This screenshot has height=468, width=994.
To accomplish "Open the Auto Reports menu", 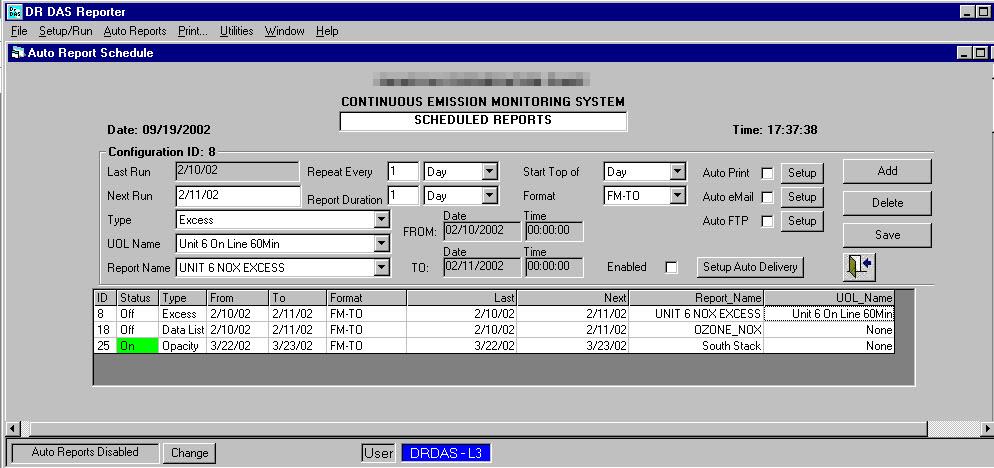I will (135, 31).
